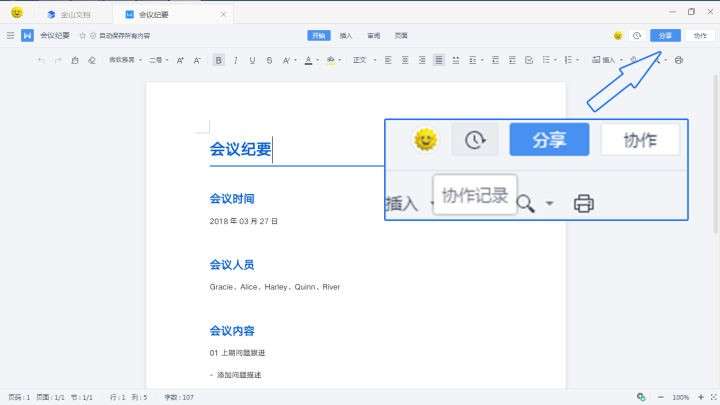
Task: Justify text alignment
Action: (x=439, y=60)
